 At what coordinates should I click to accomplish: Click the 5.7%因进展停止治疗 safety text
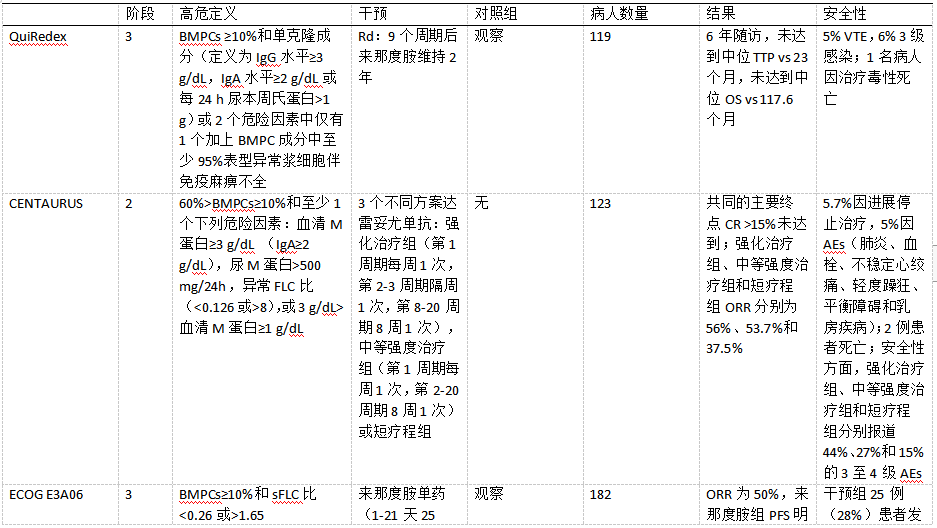coord(868,213)
